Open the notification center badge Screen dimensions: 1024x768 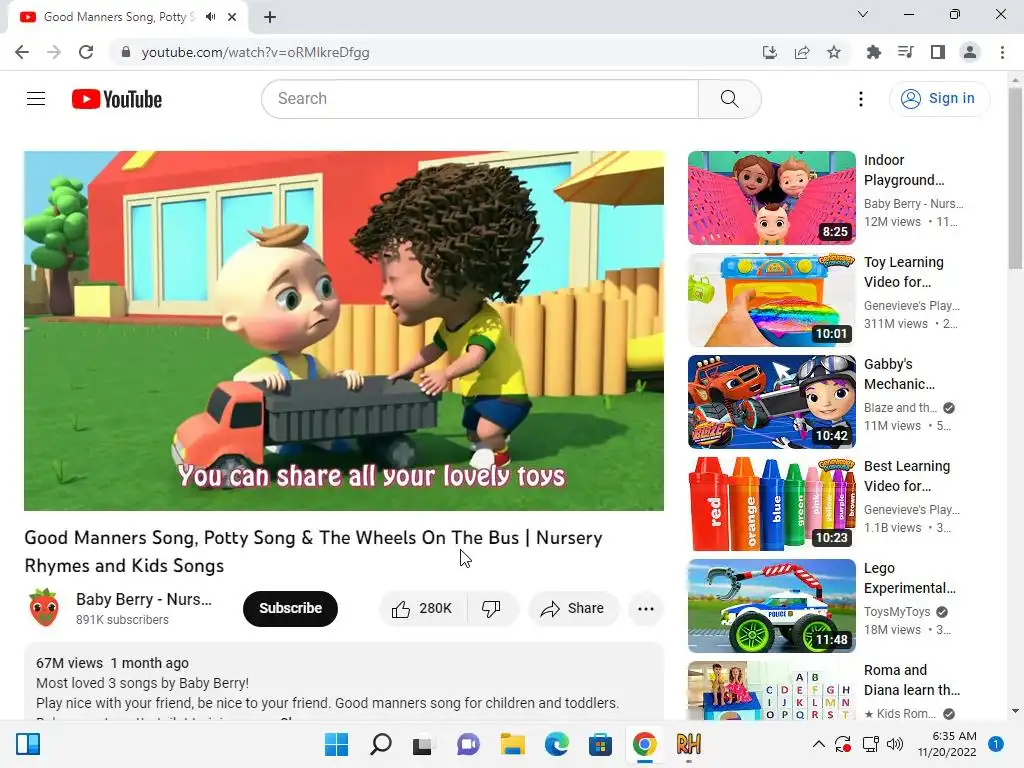coord(995,744)
